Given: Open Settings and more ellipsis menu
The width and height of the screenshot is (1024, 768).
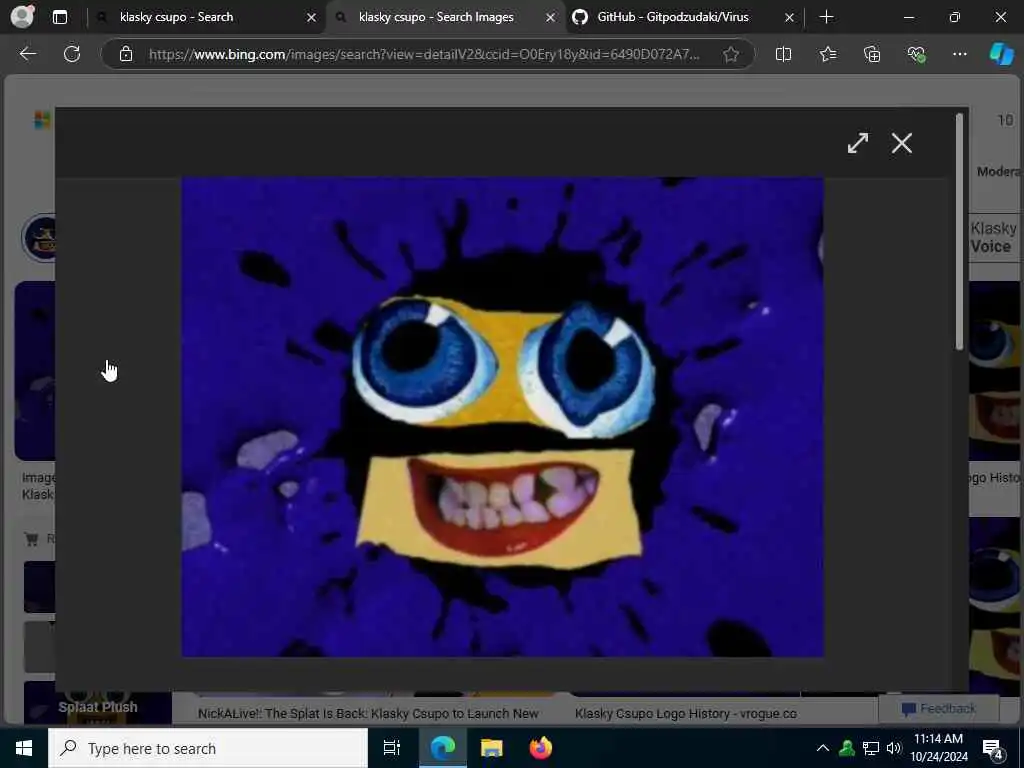Looking at the screenshot, I should [x=960, y=54].
